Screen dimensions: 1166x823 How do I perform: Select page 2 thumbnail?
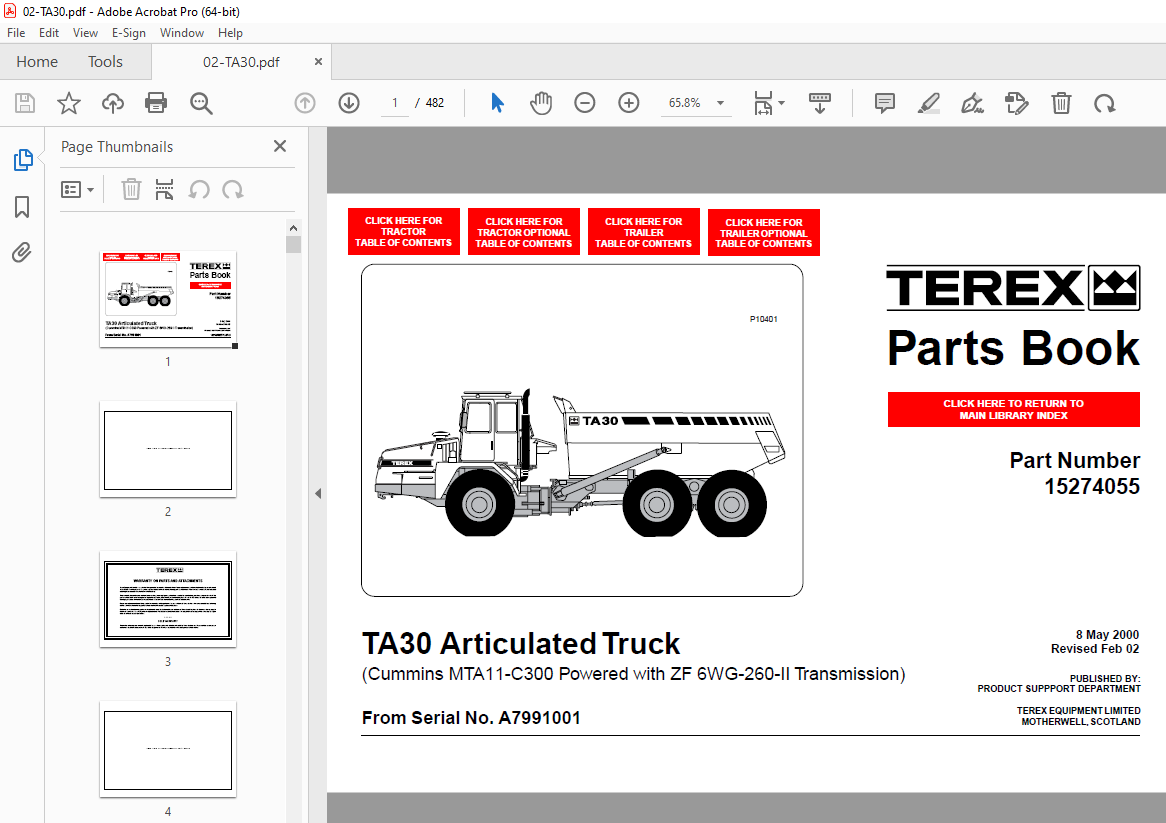pos(168,449)
